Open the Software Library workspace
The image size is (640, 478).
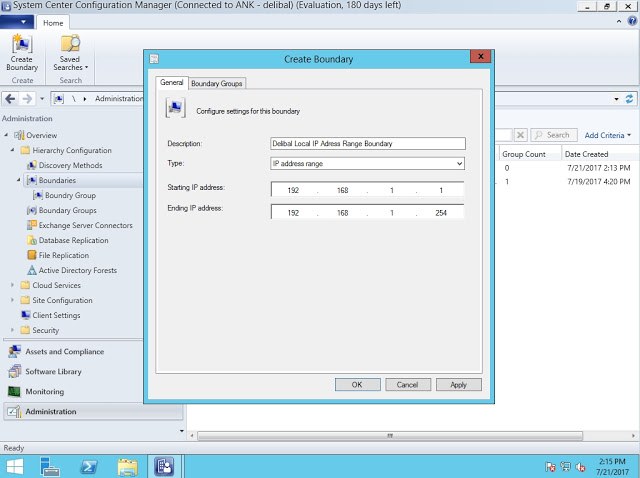[53, 372]
